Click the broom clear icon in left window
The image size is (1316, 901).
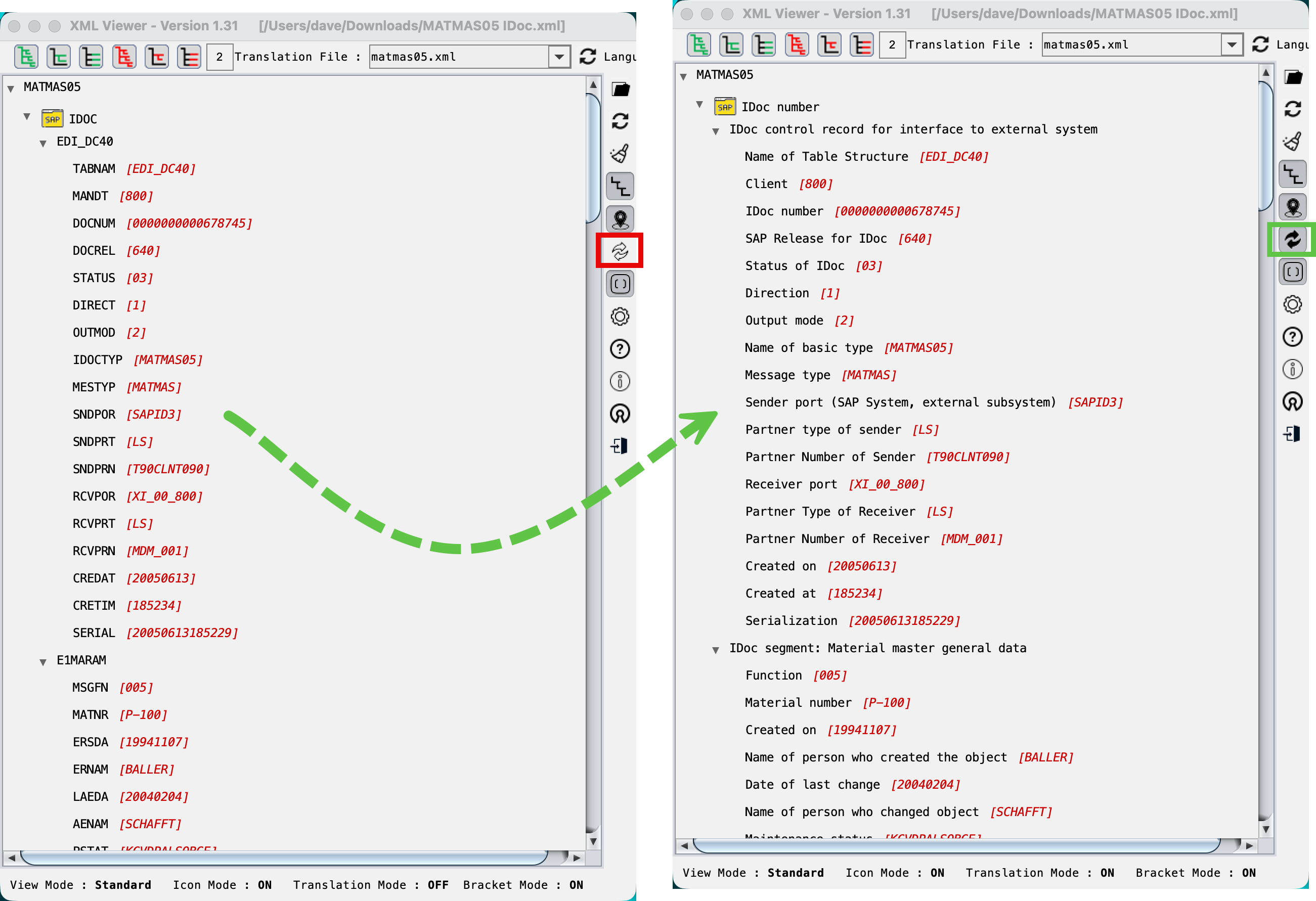click(620, 153)
